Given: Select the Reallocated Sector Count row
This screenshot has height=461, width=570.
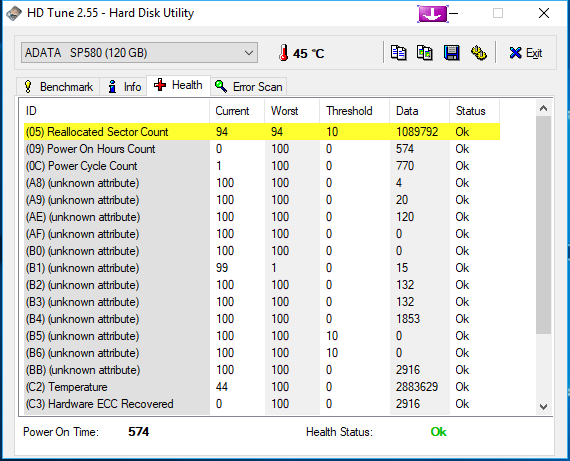Looking at the screenshot, I should pyautogui.click(x=262, y=132).
